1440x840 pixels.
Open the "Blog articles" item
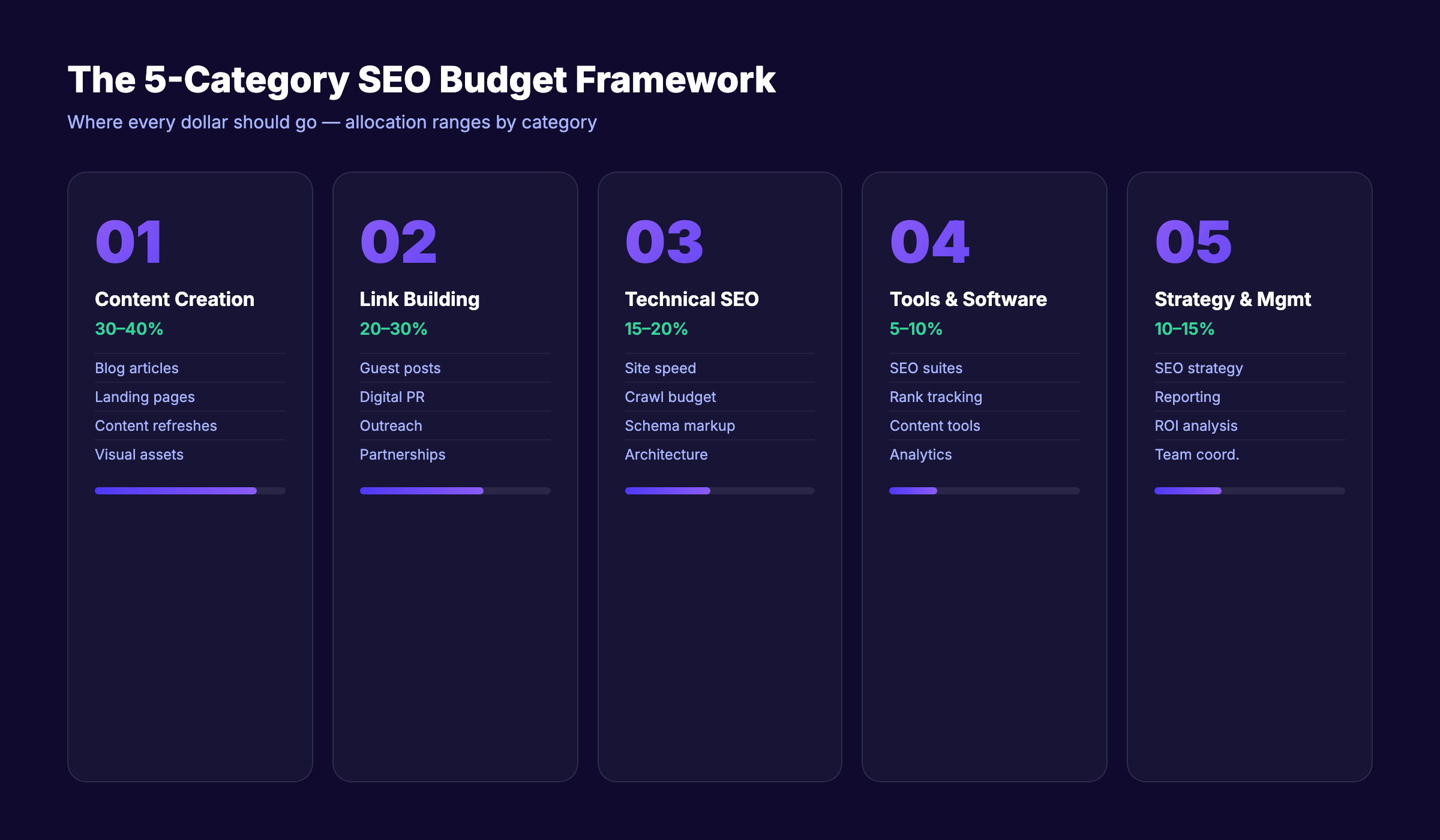[x=136, y=368]
